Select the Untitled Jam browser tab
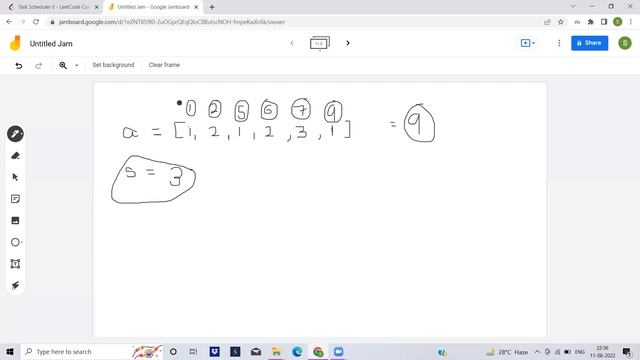 pos(153,7)
